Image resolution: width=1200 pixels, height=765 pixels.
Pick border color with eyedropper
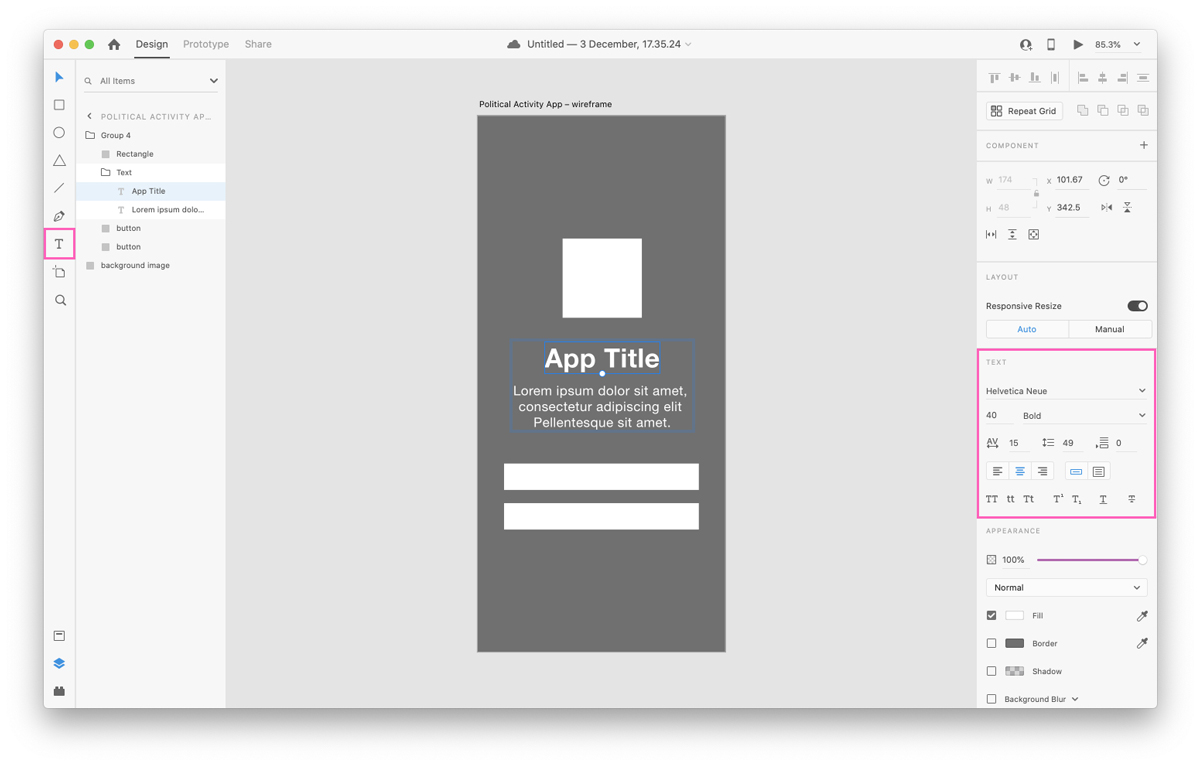(1142, 644)
